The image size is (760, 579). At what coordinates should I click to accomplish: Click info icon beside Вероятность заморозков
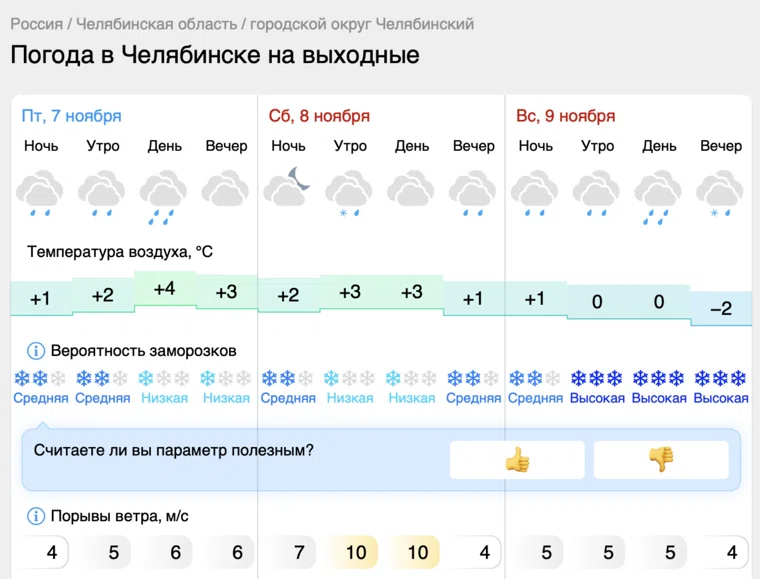[36, 351]
